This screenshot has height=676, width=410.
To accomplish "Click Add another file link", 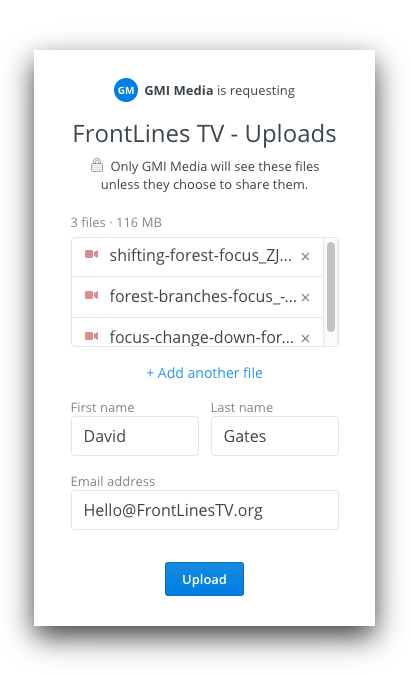I will [204, 373].
